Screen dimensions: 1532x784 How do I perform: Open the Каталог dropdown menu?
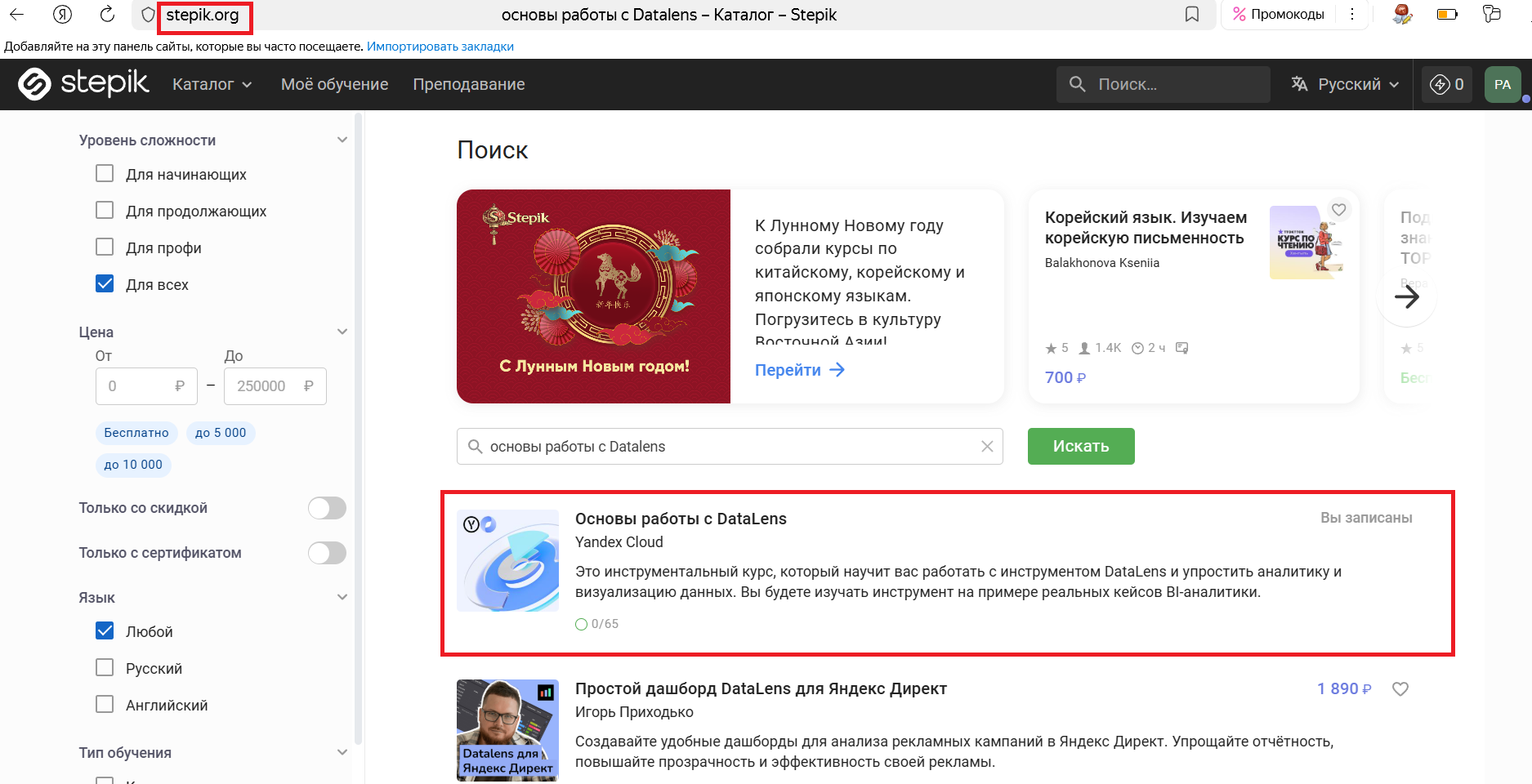[x=212, y=84]
